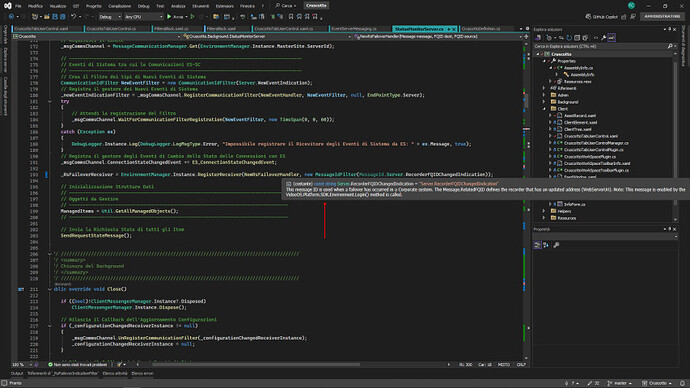Collapse the Close() method at line 211
The height and width of the screenshot is (388, 690).
[x=50, y=289]
